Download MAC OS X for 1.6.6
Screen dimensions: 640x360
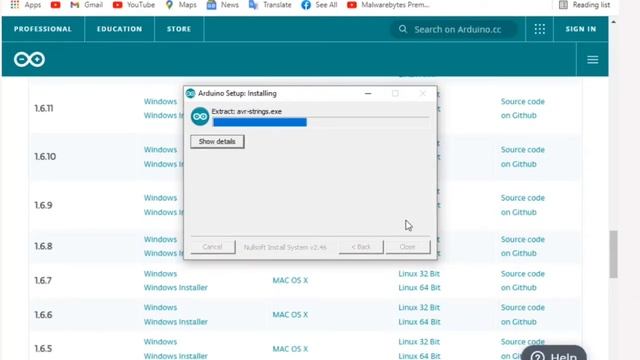290,315
